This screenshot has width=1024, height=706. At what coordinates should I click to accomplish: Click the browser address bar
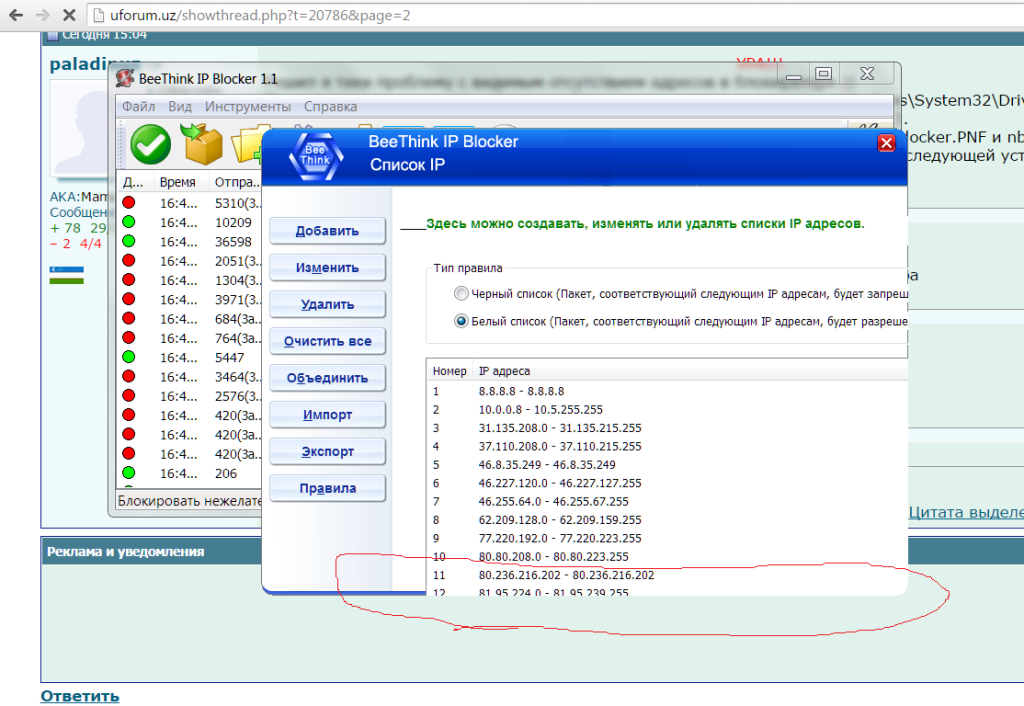click(500, 16)
